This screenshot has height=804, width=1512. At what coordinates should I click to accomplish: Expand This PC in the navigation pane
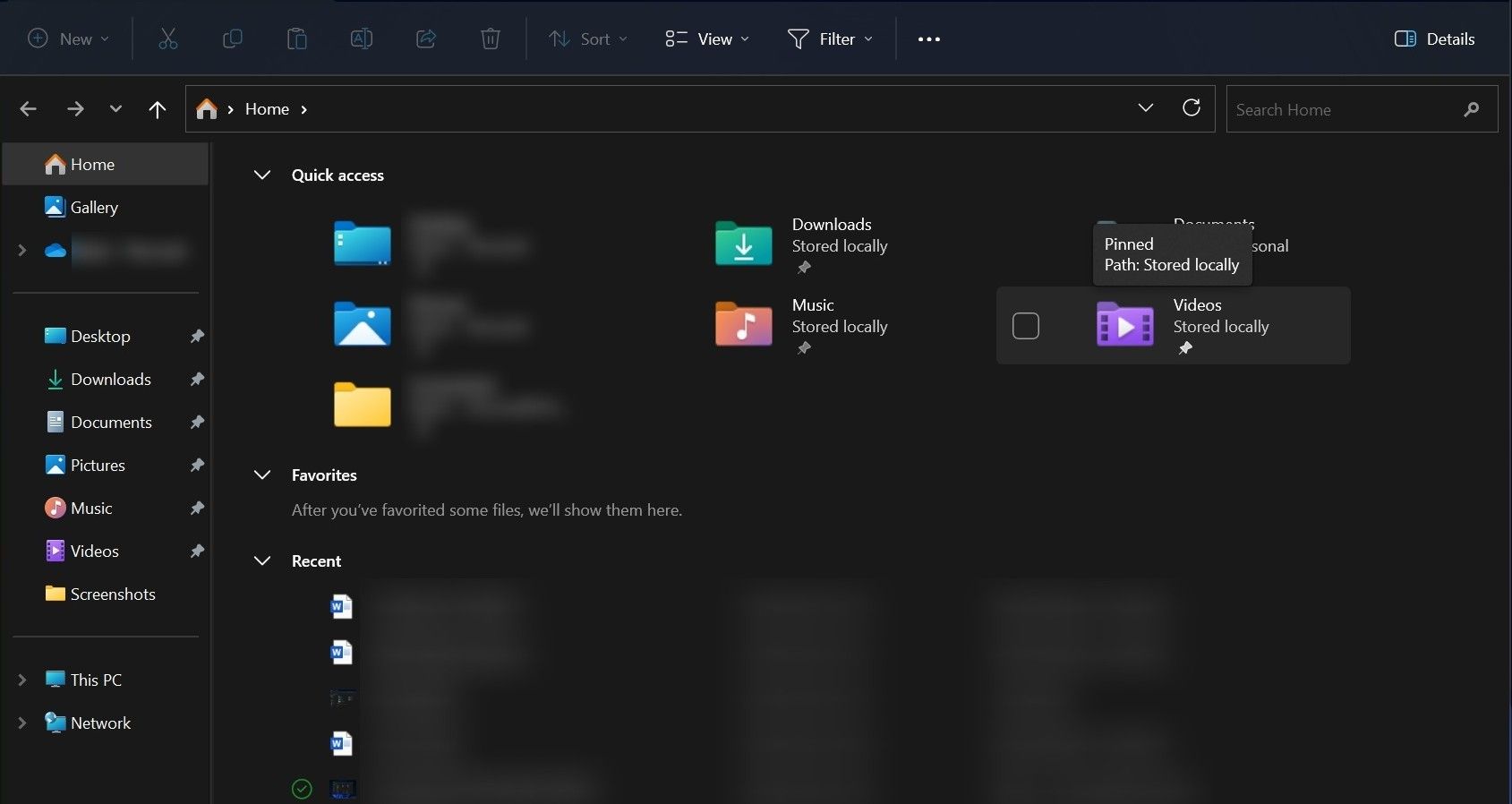coord(22,680)
